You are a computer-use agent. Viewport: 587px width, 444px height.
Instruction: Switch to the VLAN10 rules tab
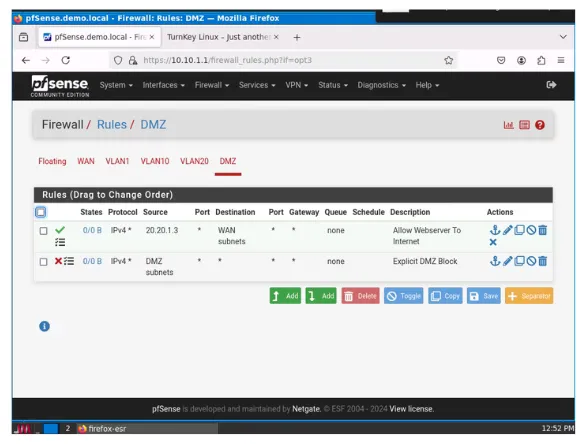pos(155,161)
